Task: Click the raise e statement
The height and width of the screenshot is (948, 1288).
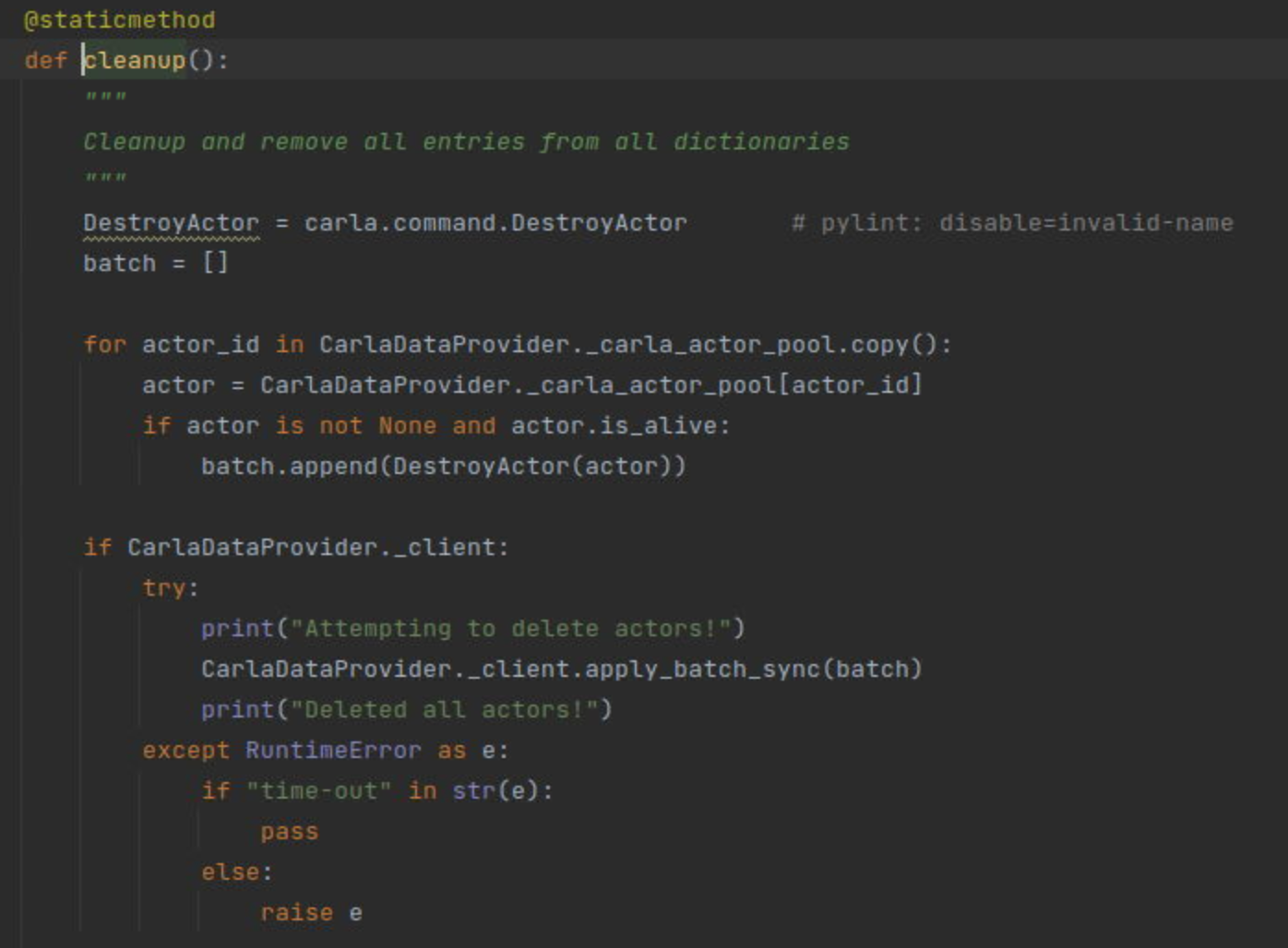Action: pos(314,912)
